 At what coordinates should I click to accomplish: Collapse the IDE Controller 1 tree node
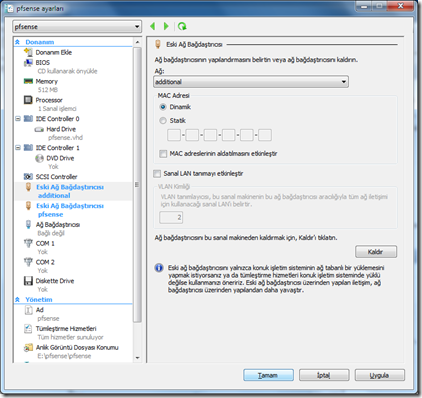pyautogui.click(x=18, y=148)
